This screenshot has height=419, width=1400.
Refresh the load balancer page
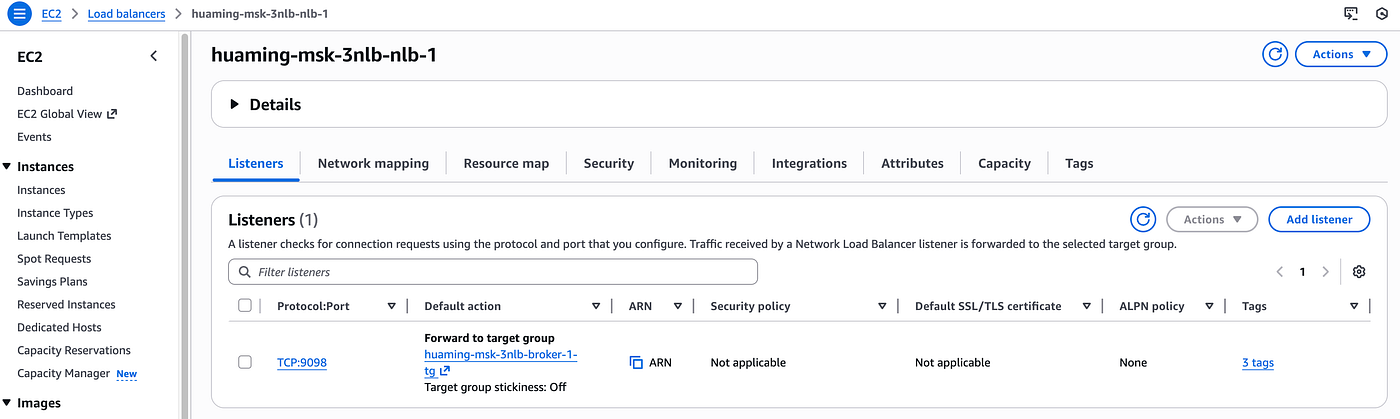tap(1275, 54)
